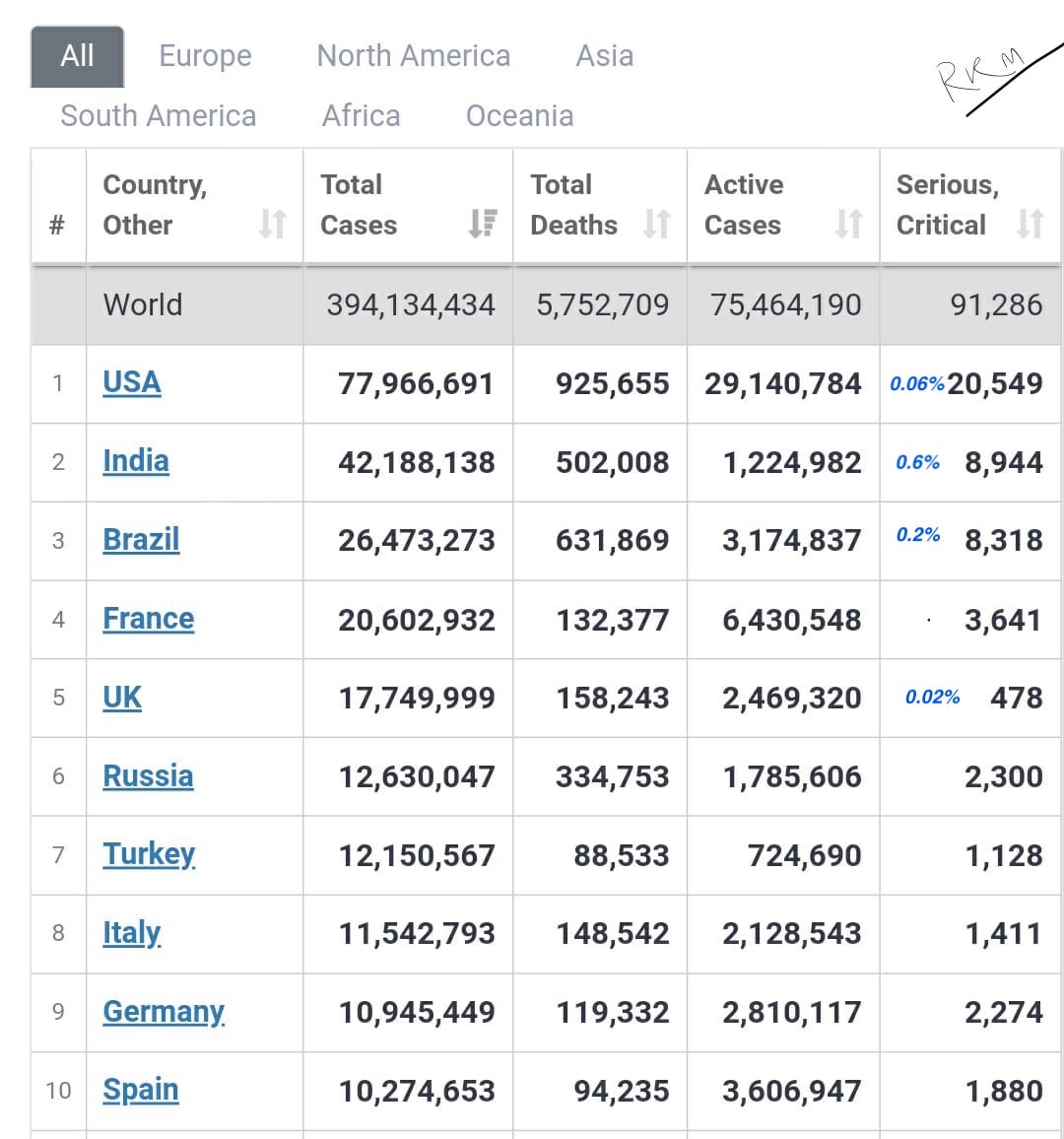Sort by Total Deaths arrow icon
This screenshot has width=1064, height=1139.
pyautogui.click(x=656, y=225)
